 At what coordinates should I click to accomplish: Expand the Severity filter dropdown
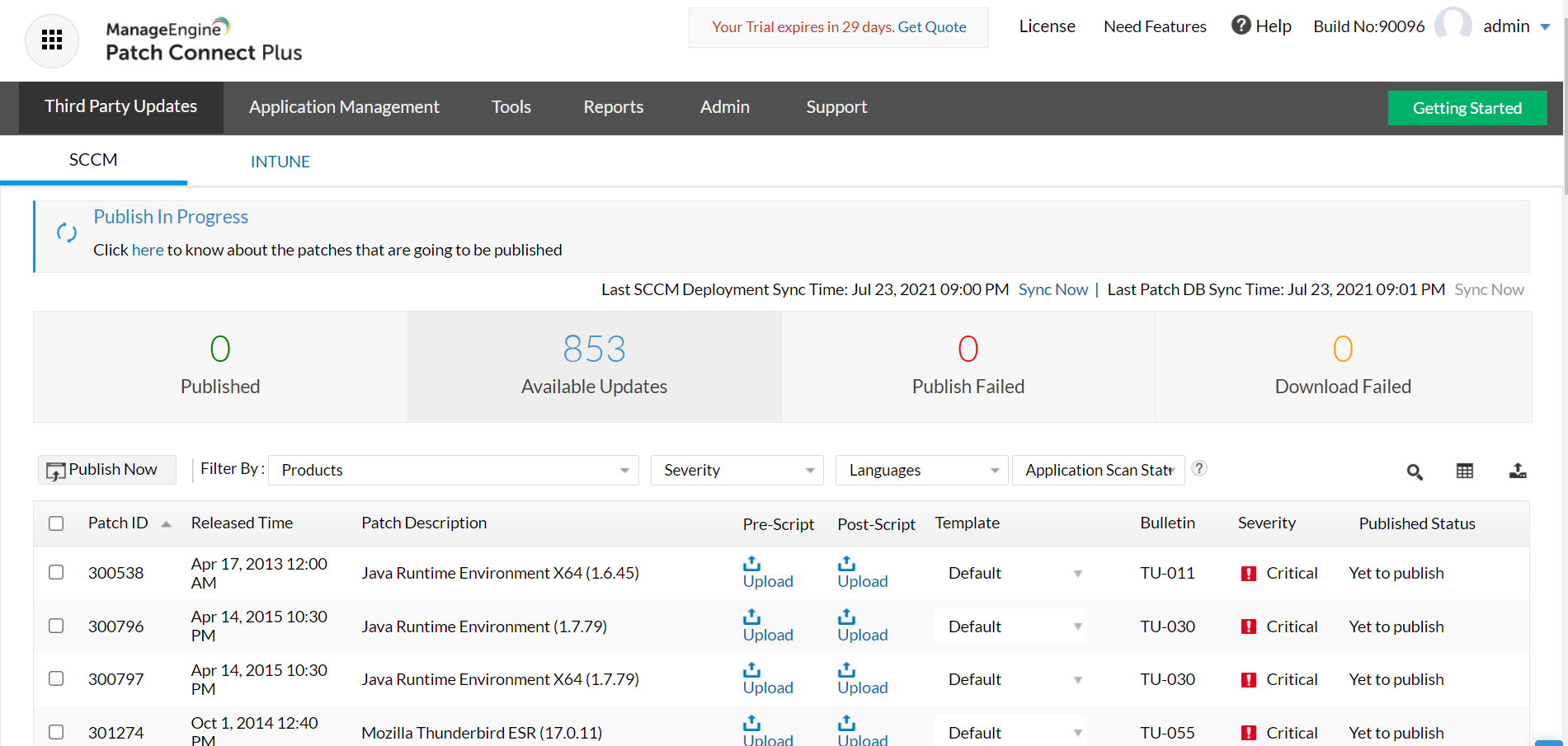[737, 470]
